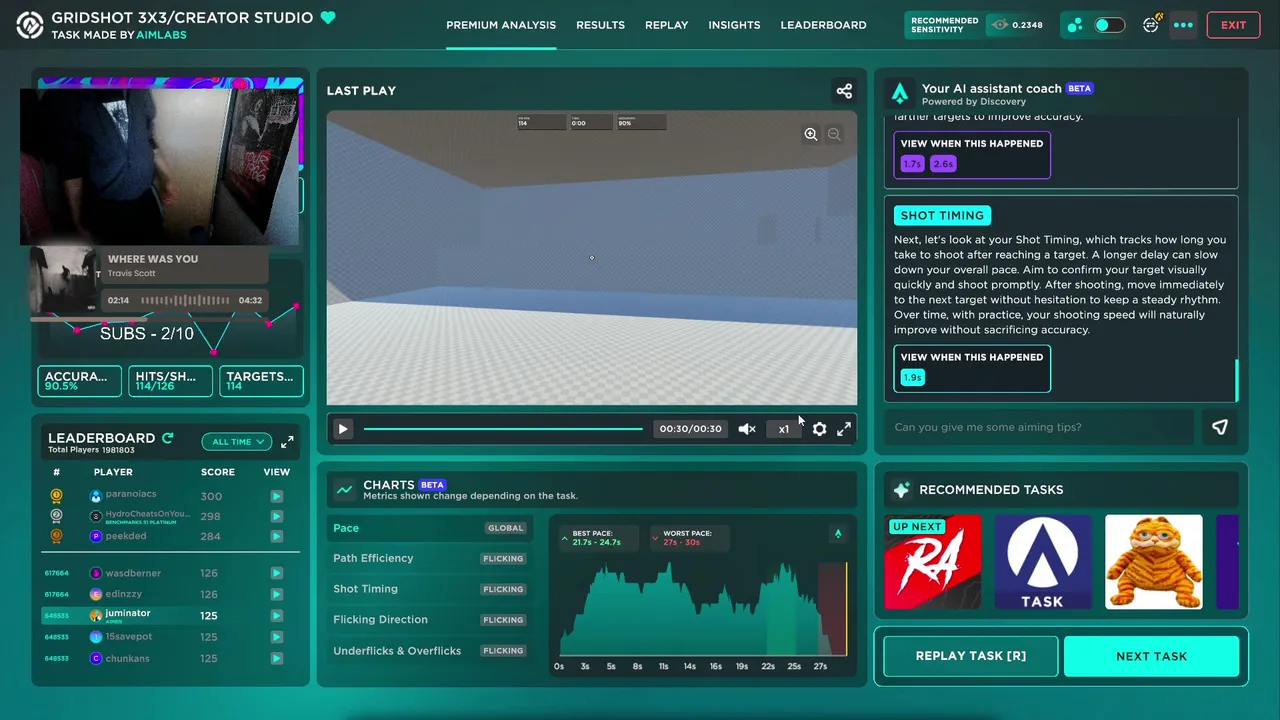Favorite the task with the heart icon
The width and height of the screenshot is (1280, 720).
pyautogui.click(x=328, y=18)
